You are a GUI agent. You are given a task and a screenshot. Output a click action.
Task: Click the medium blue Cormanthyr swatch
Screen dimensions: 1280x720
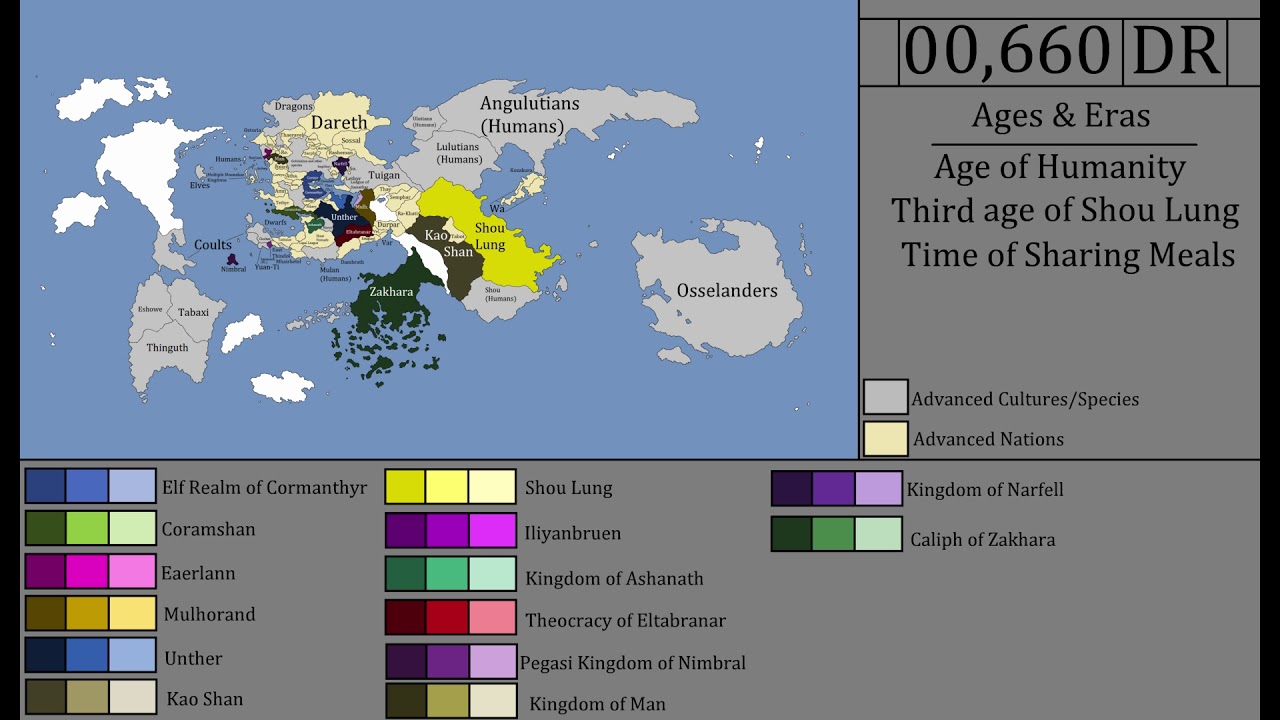coord(88,486)
